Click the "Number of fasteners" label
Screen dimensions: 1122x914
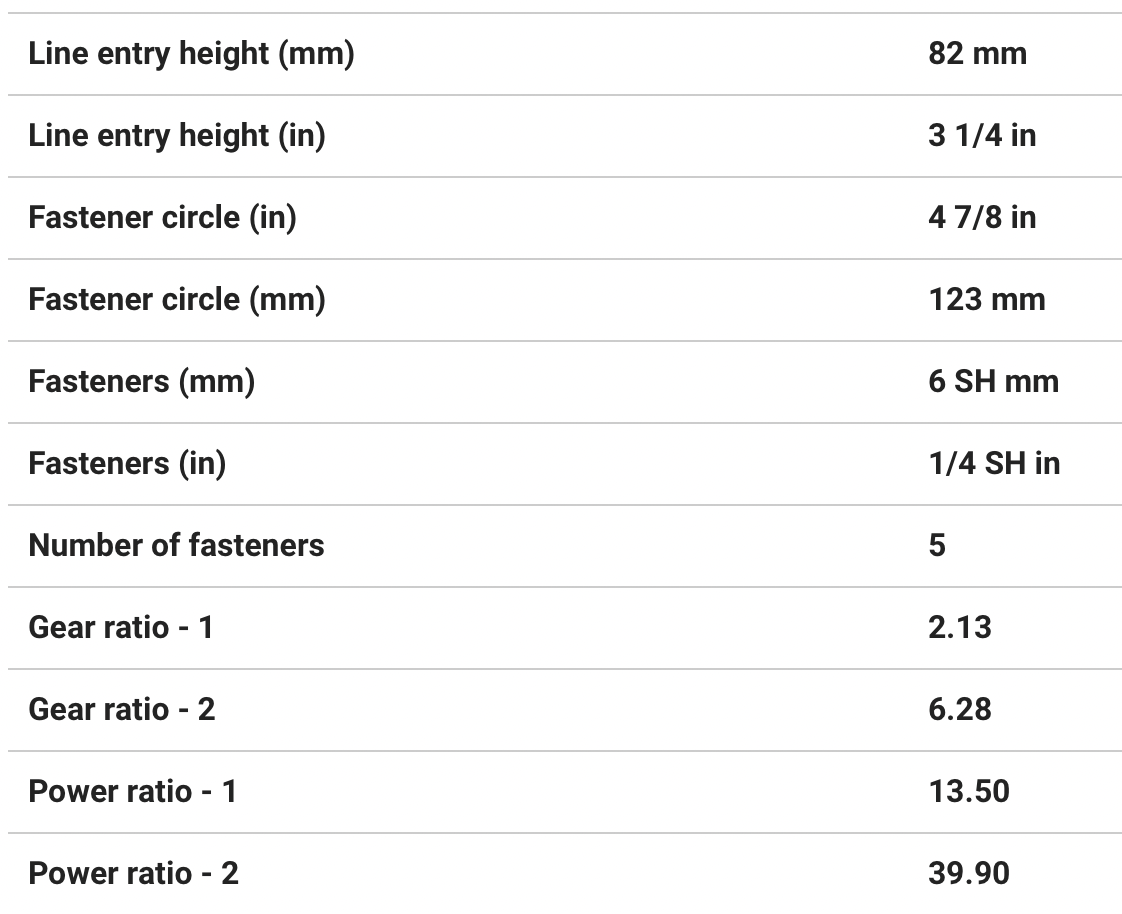pyautogui.click(x=176, y=546)
